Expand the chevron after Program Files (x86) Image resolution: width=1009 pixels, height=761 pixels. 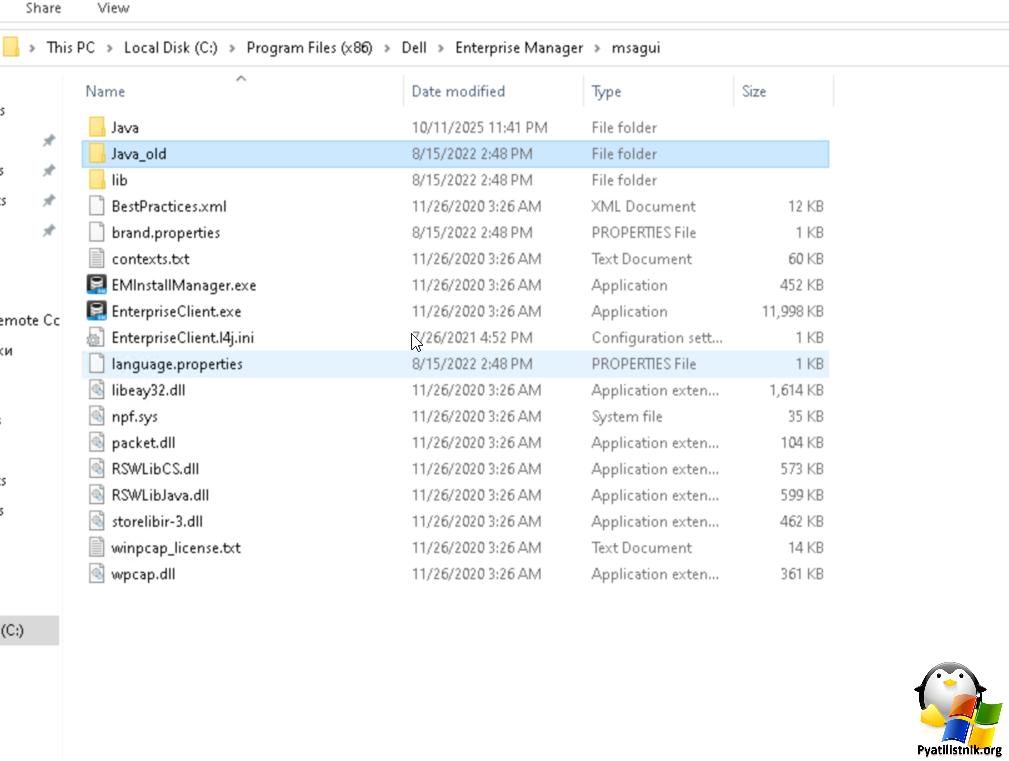point(387,48)
